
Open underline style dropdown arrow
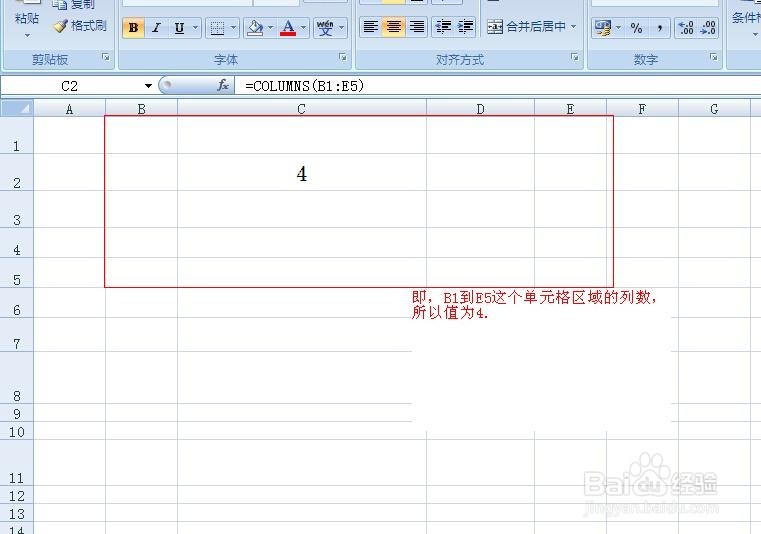click(x=195, y=28)
